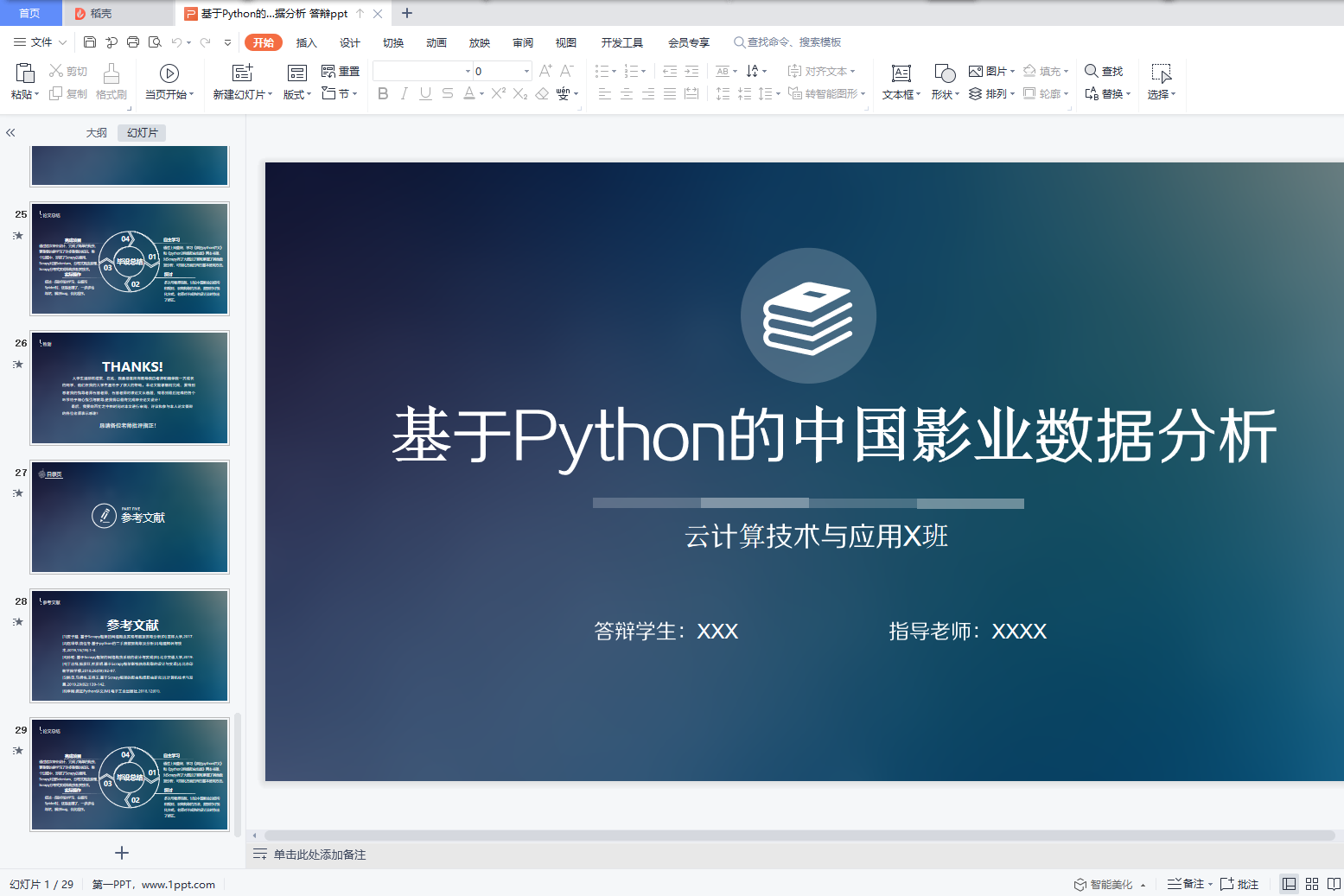Click the Redo arrow icon
This screenshot has width=1344, height=896.
pyautogui.click(x=205, y=42)
